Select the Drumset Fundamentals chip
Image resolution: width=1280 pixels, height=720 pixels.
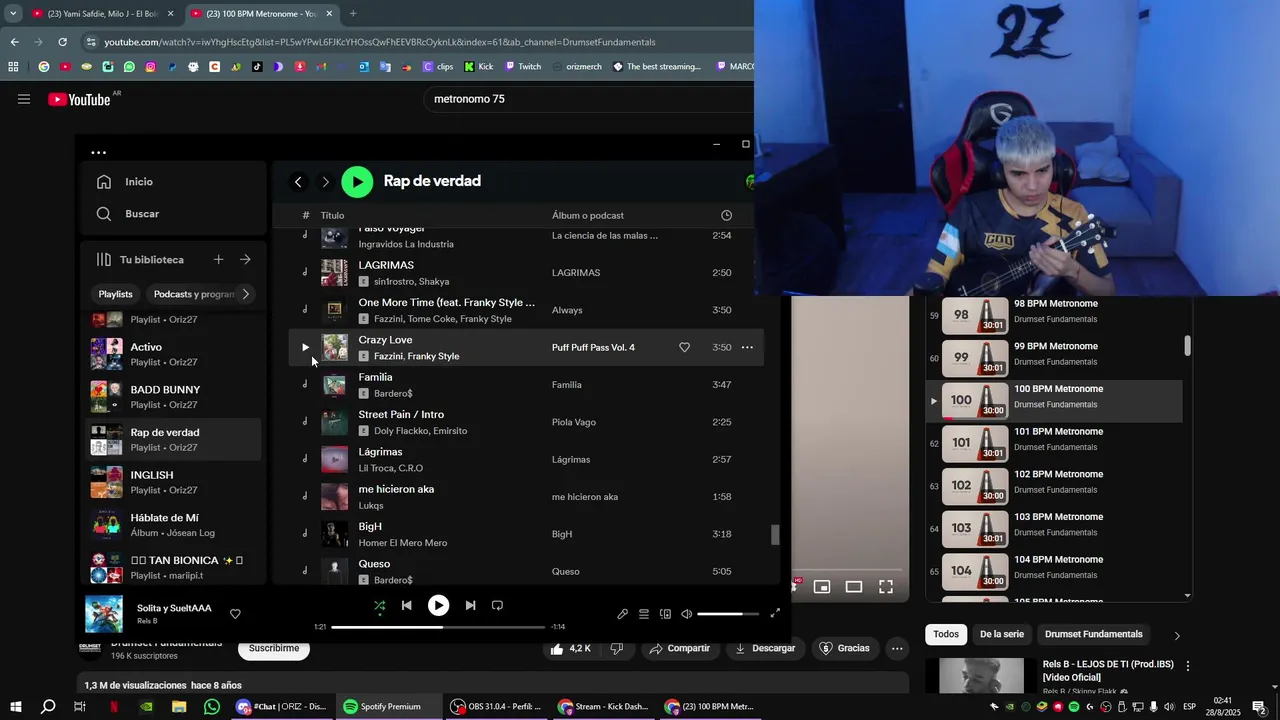pyautogui.click(x=1094, y=634)
